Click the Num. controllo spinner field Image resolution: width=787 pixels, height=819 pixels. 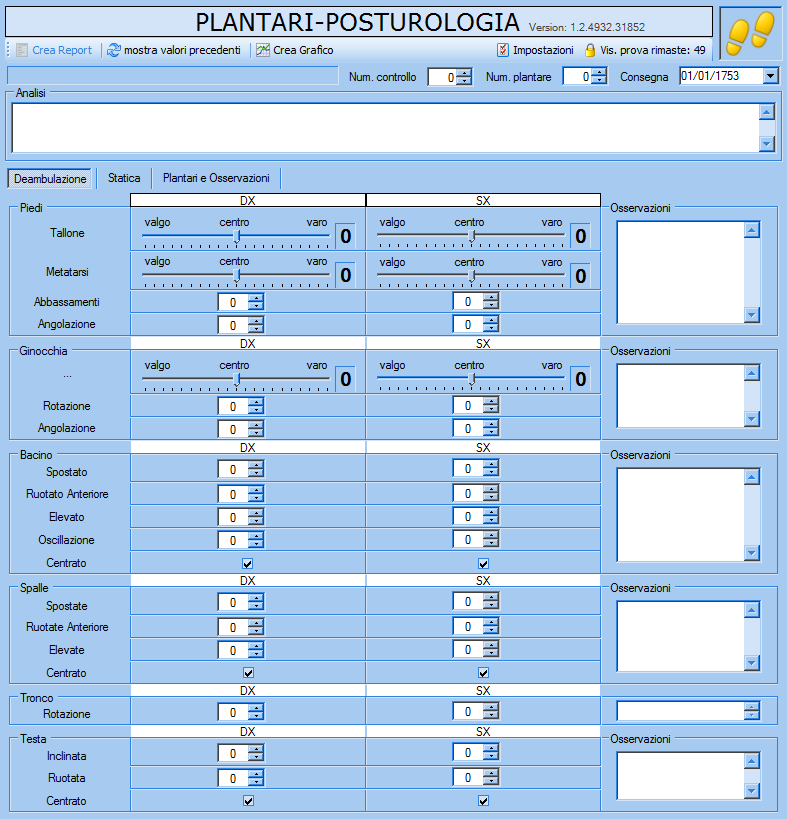(x=450, y=77)
